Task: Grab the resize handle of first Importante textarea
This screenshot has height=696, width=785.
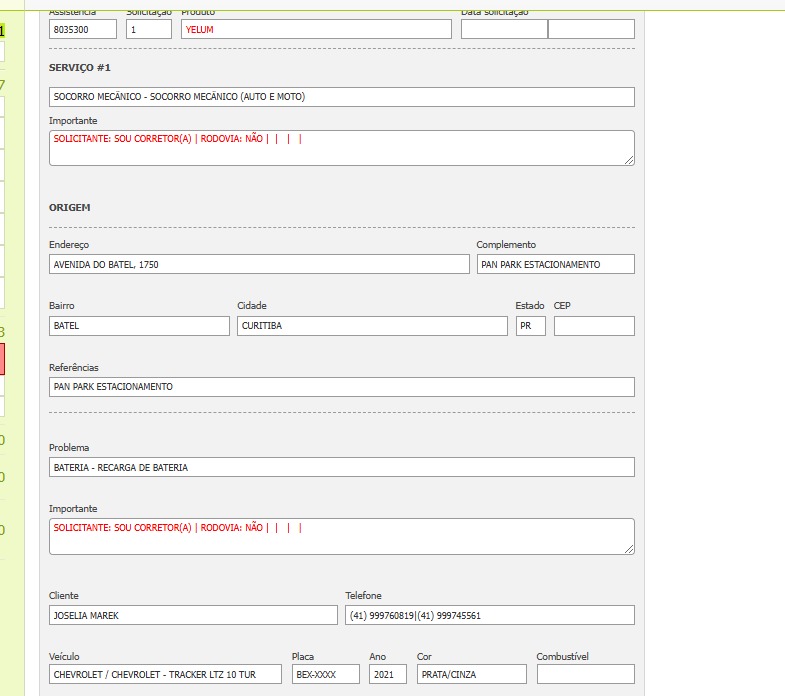Action: pyautogui.click(x=629, y=160)
